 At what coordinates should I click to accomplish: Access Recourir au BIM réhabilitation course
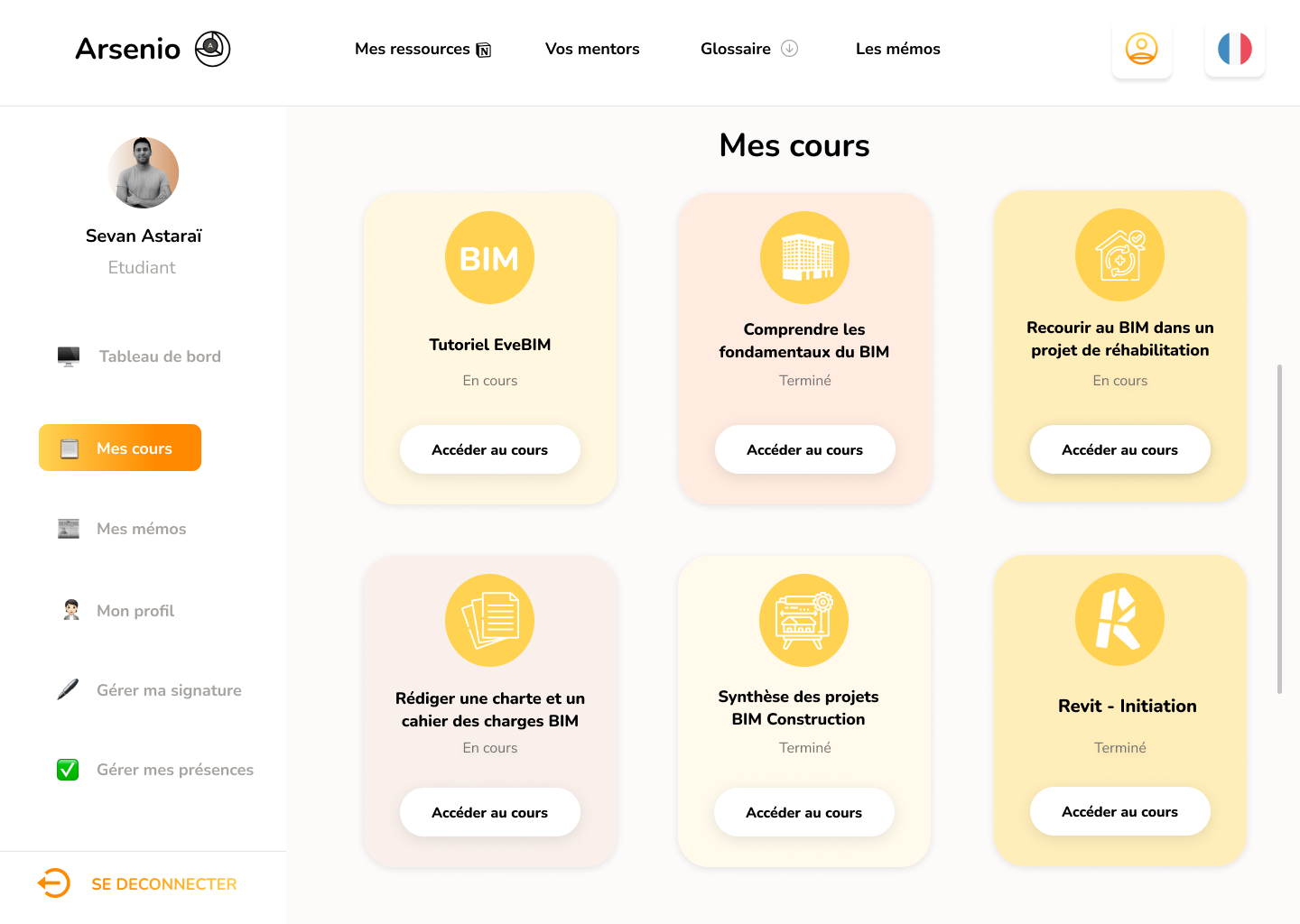point(1120,449)
